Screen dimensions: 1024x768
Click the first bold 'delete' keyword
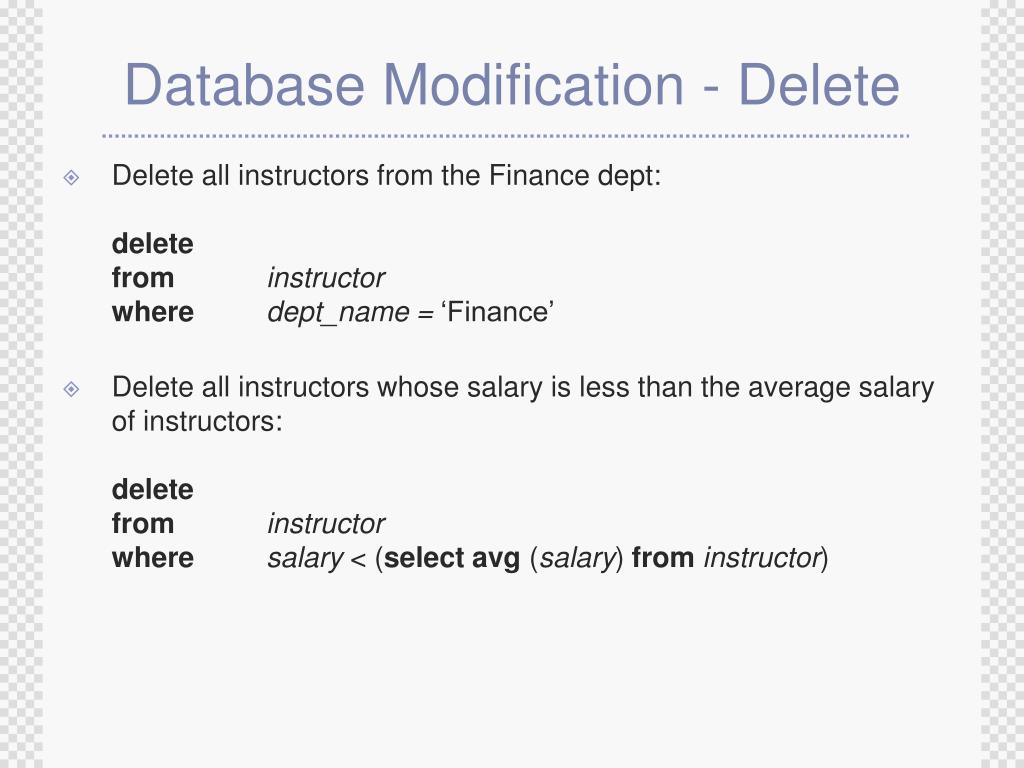click(x=153, y=244)
